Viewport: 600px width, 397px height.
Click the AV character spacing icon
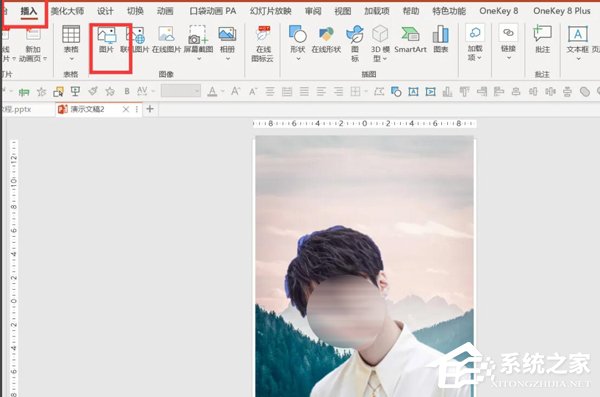point(142,91)
